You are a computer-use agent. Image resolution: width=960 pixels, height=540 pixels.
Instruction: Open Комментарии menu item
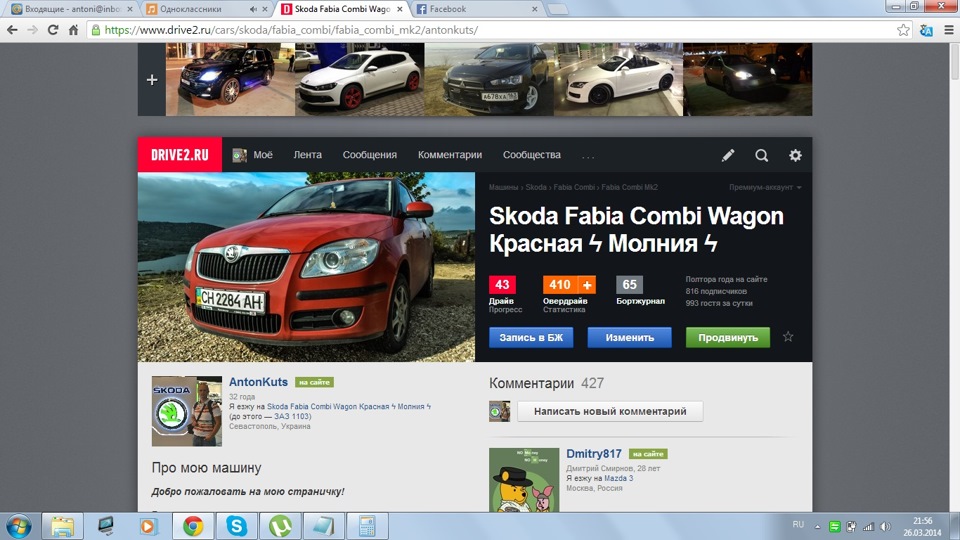[x=450, y=155]
